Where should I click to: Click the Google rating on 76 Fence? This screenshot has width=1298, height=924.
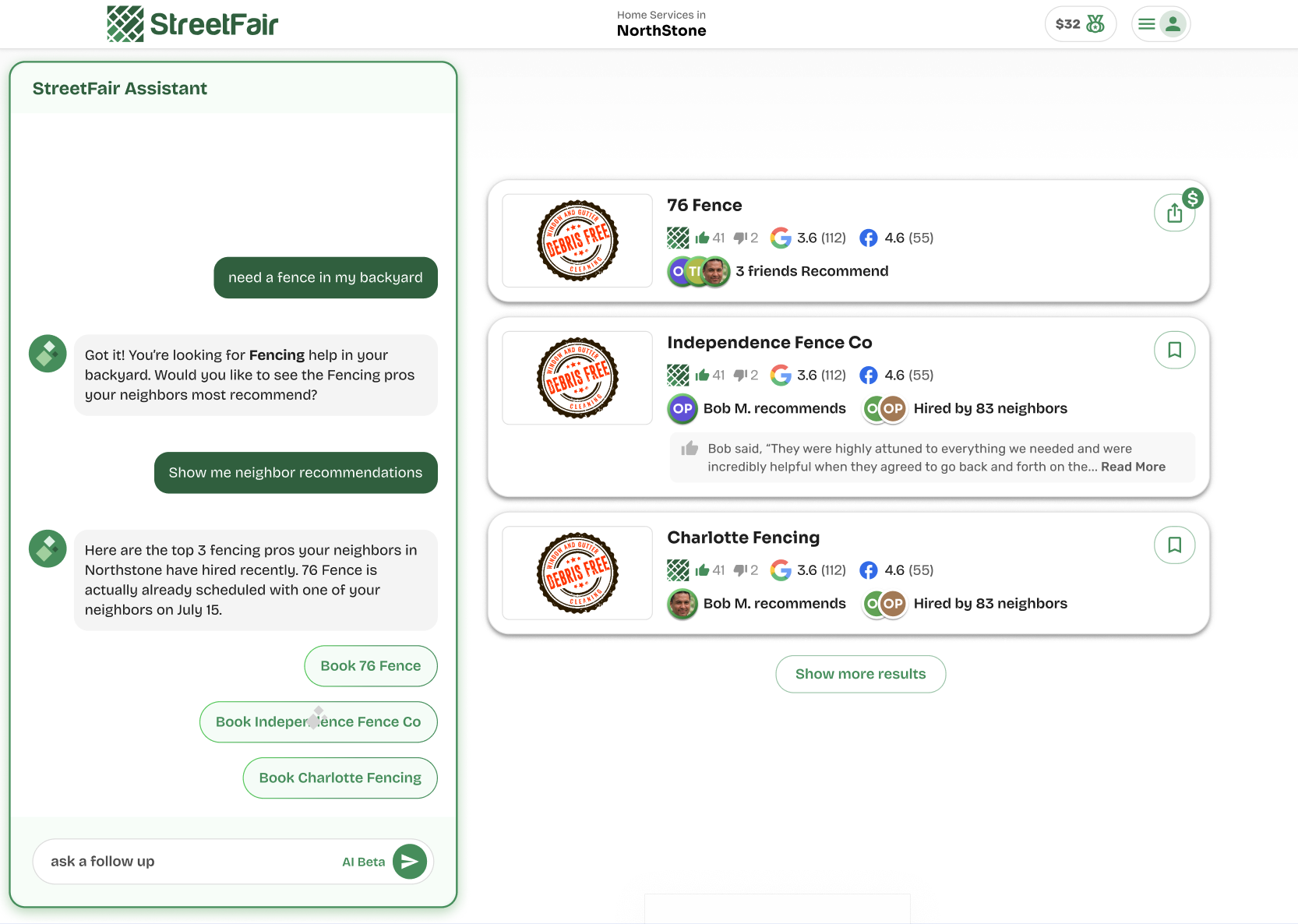tap(808, 238)
